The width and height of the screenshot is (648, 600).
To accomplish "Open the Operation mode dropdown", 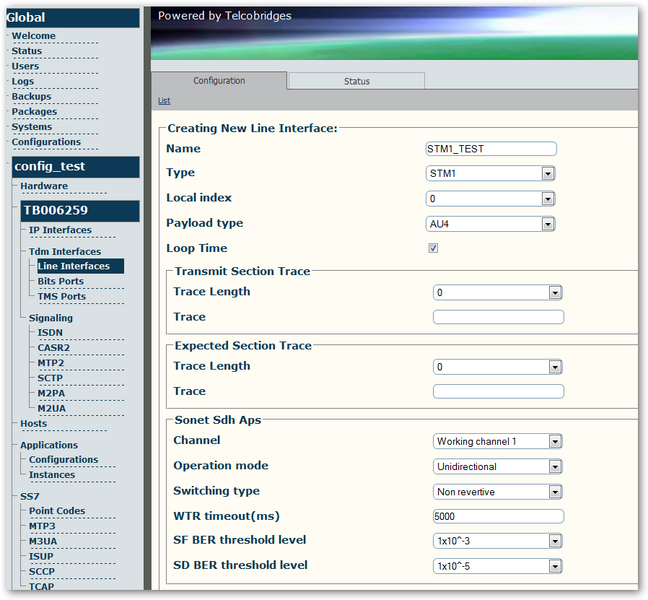I will (x=498, y=467).
